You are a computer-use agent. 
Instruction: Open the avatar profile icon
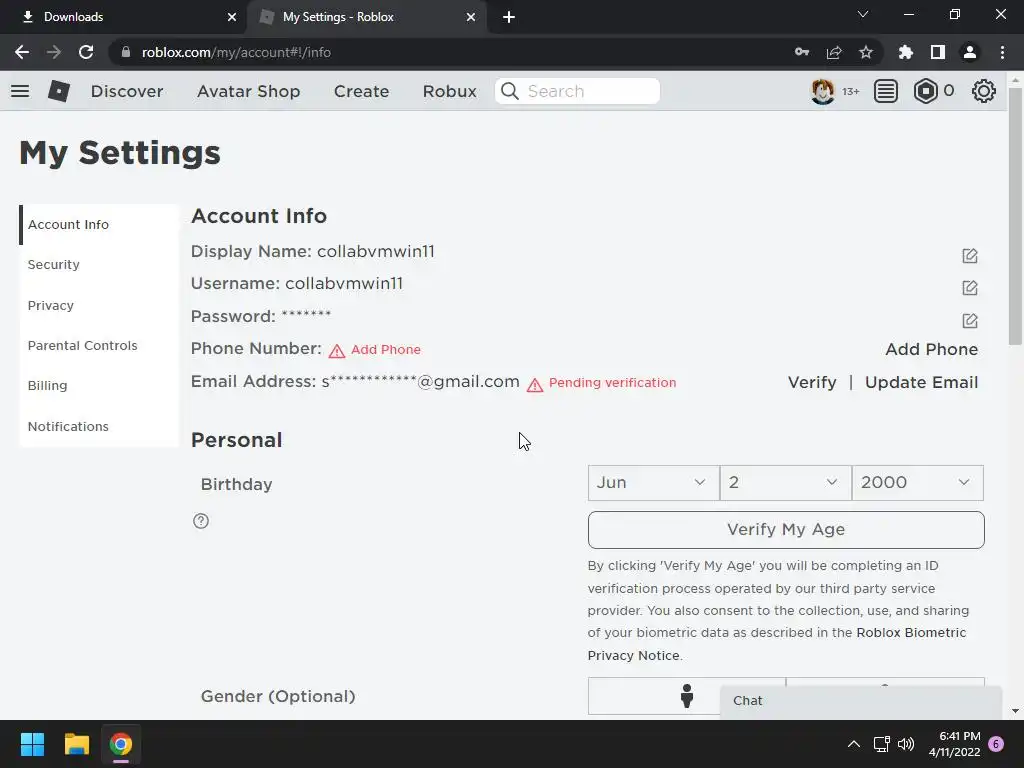pos(822,91)
